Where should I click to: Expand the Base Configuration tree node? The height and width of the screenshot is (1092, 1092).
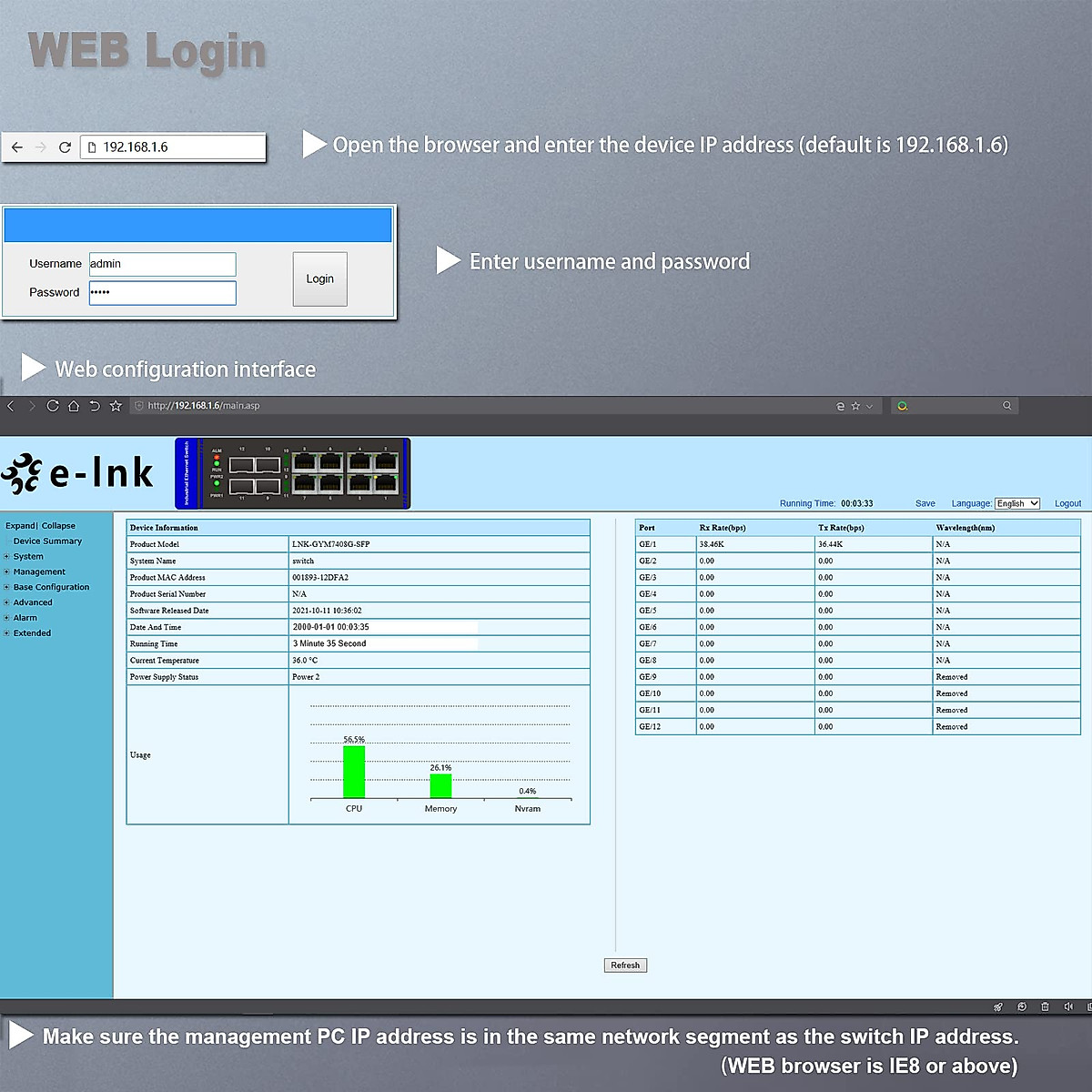click(x=7, y=588)
